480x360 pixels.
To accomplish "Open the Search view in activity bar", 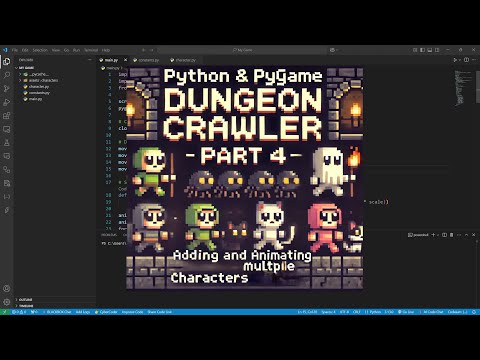I will [x=7, y=75].
